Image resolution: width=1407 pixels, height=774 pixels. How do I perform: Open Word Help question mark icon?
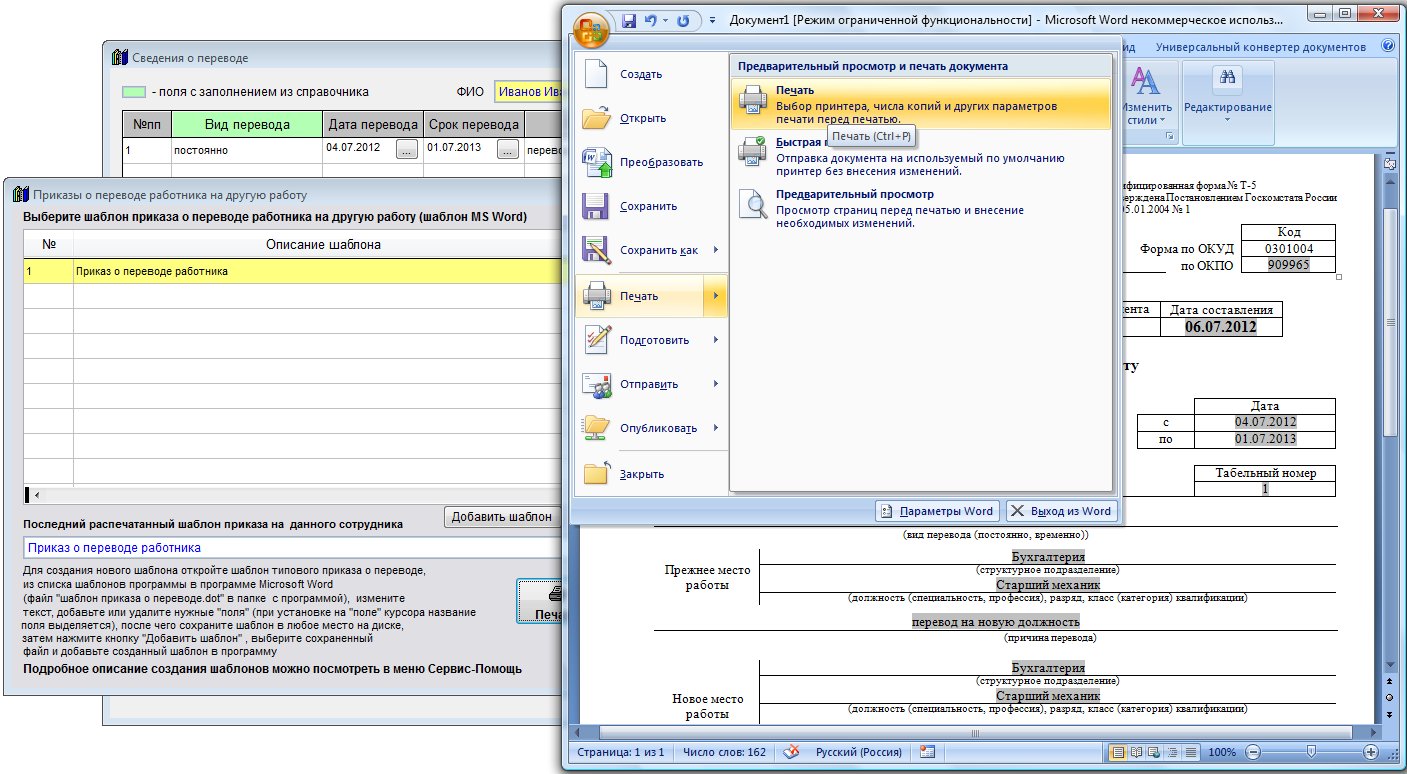point(1388,46)
